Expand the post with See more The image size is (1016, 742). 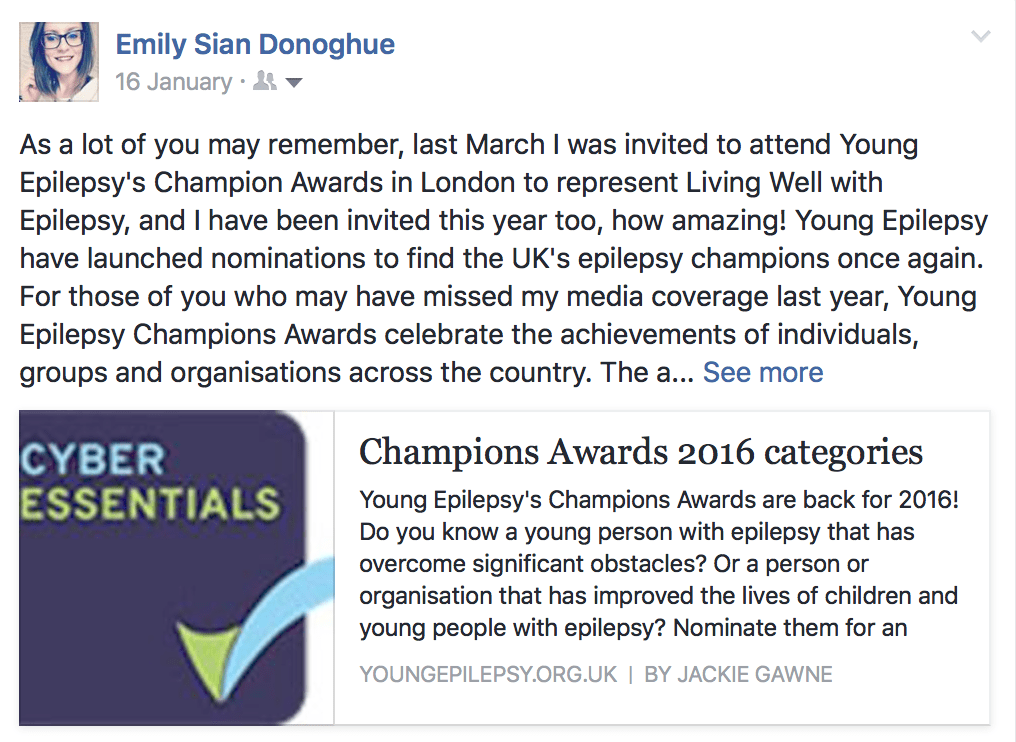tap(763, 373)
